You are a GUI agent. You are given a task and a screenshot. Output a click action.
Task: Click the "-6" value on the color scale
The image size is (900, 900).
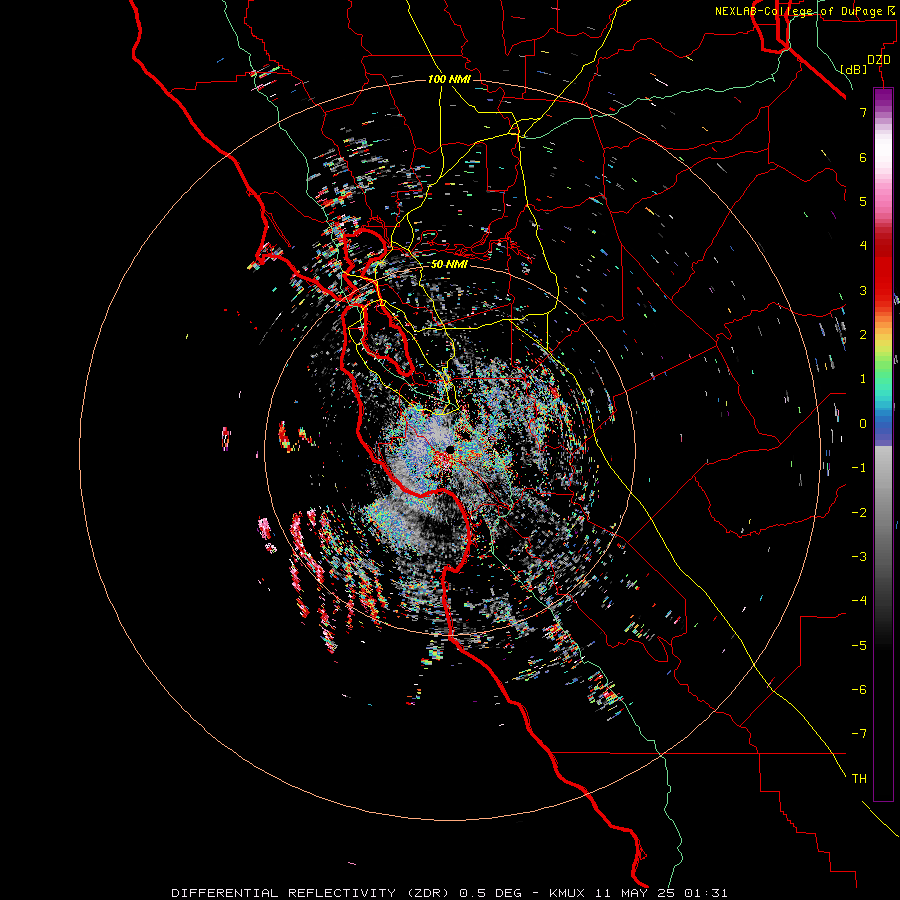[x=859, y=690]
